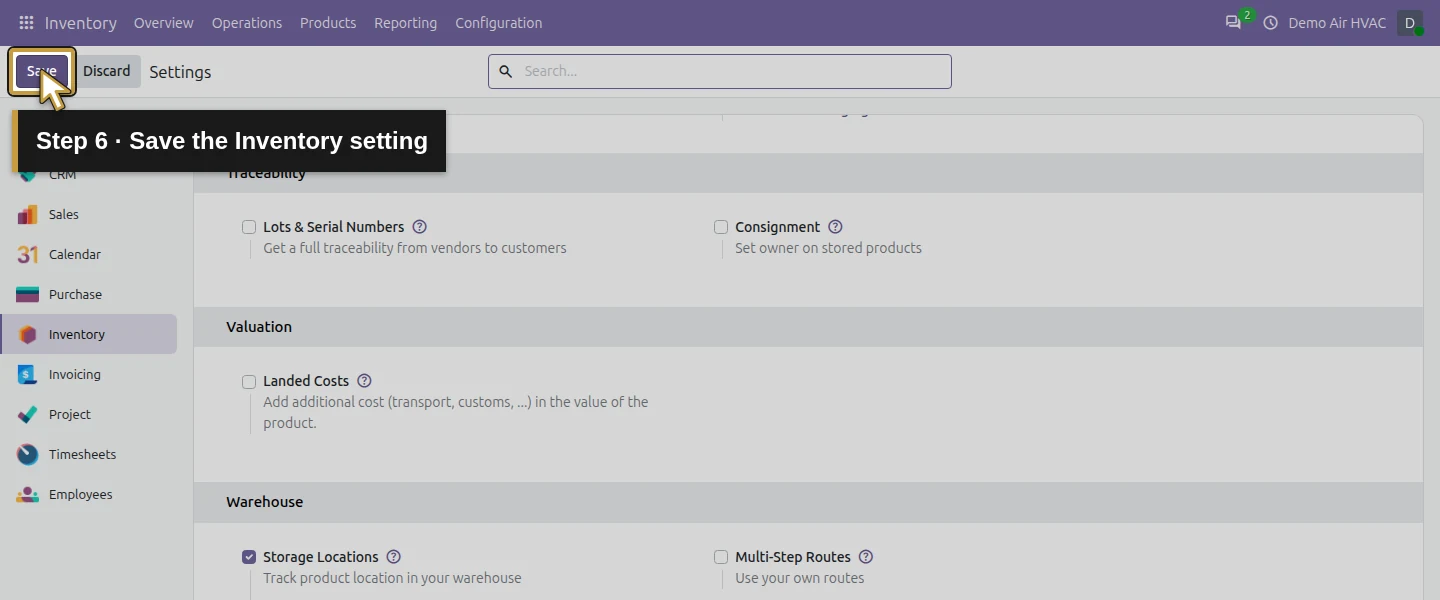Select the Purchase settings tab label
Screen dimensions: 1440x600
pyautogui.click(x=76, y=295)
